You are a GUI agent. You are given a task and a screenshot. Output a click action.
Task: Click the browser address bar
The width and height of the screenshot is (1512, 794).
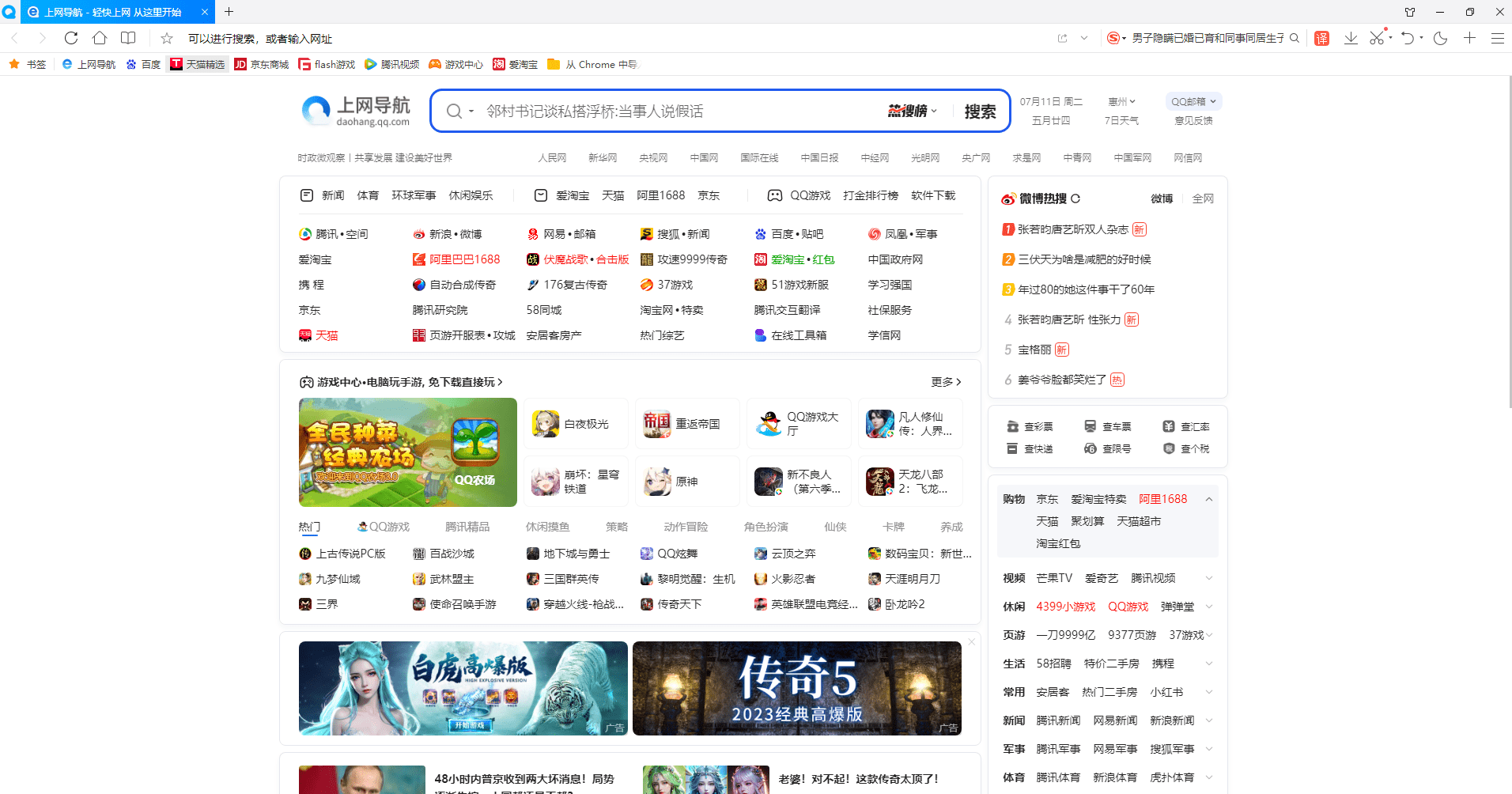click(617, 39)
